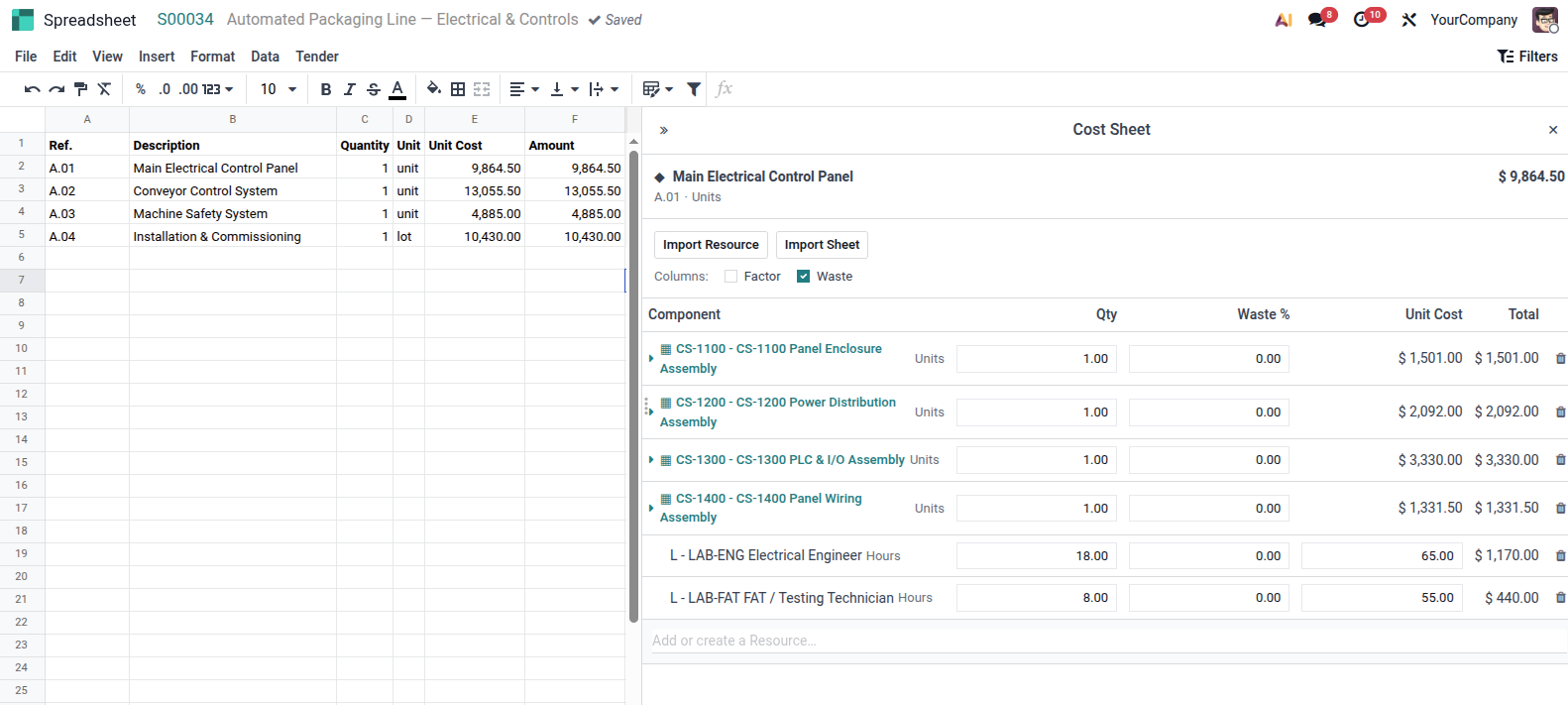This screenshot has height=705, width=1568.
Task: Close the Cost Sheet panel
Action: [1553, 130]
